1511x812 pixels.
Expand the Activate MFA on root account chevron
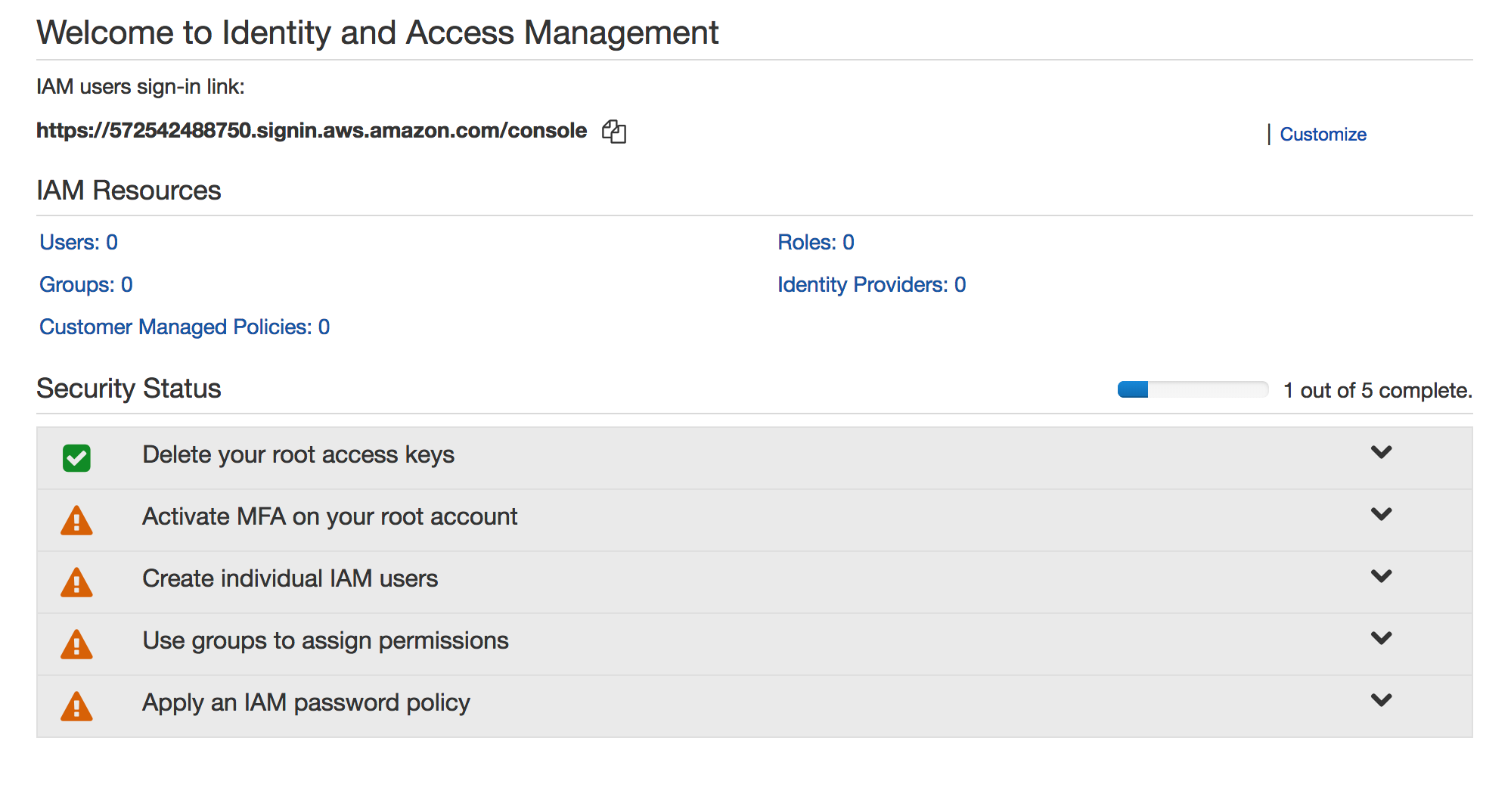pos(1381,514)
